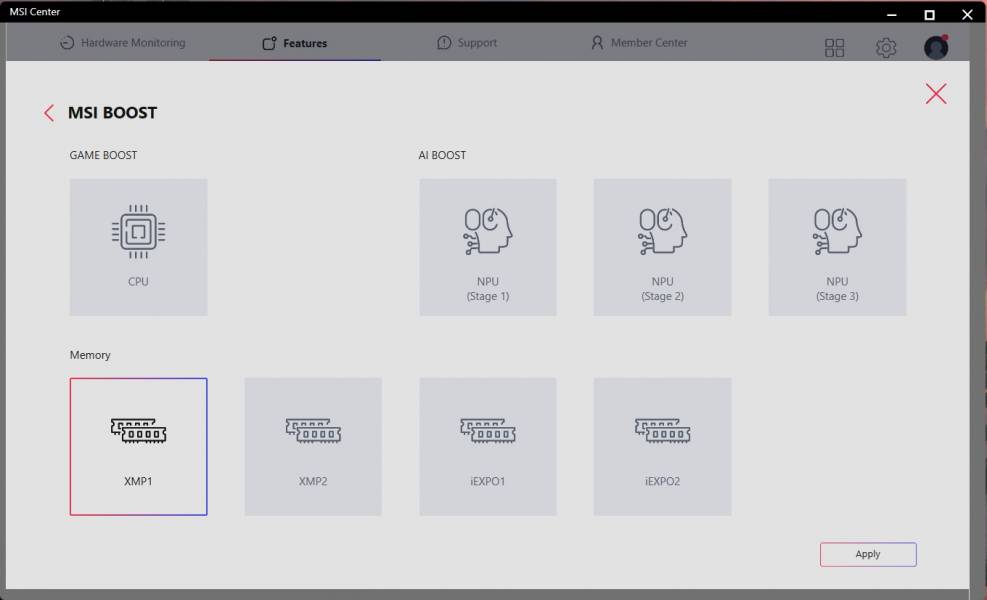987x600 pixels.
Task: Go back using the red back arrow
Action: point(49,113)
